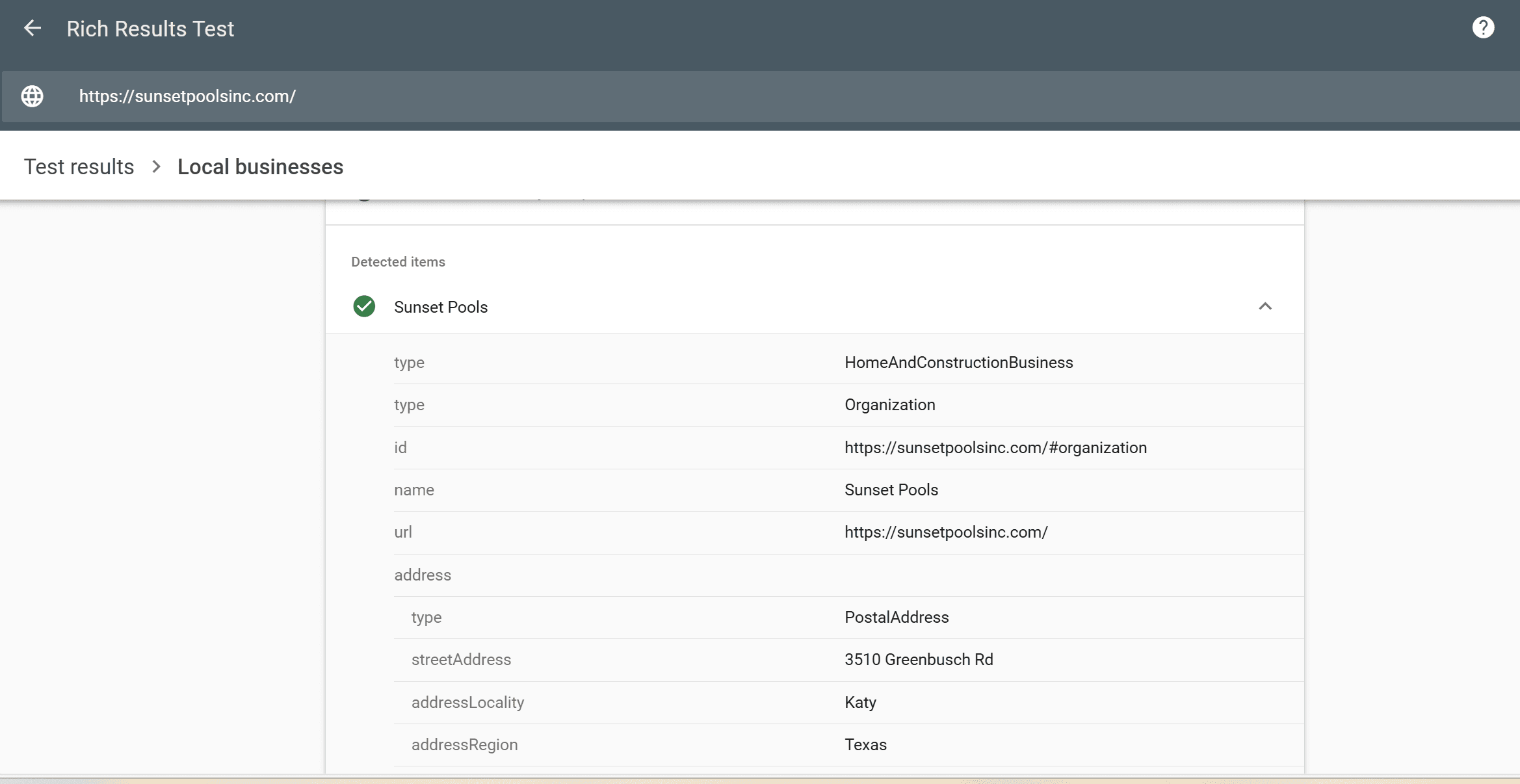Viewport: 1520px width, 784px height.
Task: Open the help question mark icon
Action: pos(1483,28)
